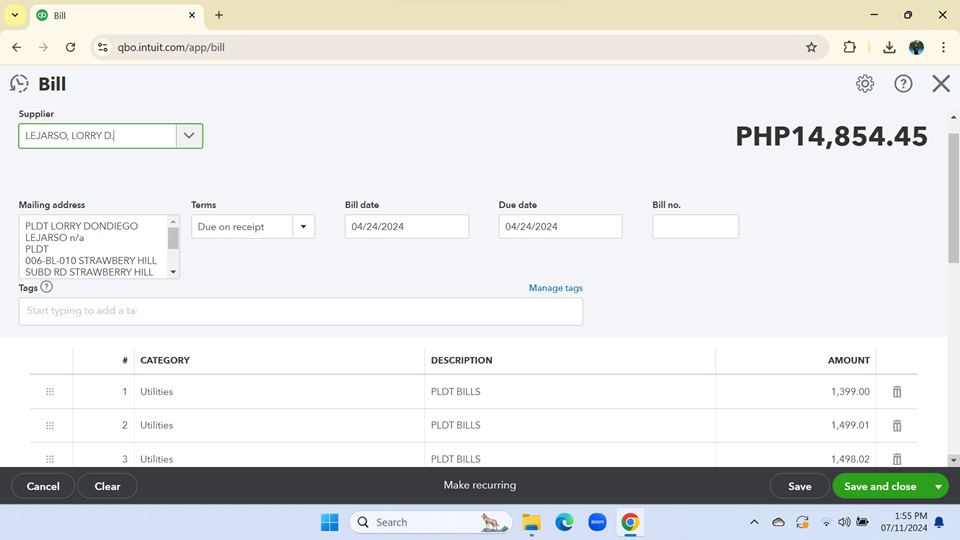The image size is (960, 540).
Task: Go back to previous page
Action: (17, 47)
